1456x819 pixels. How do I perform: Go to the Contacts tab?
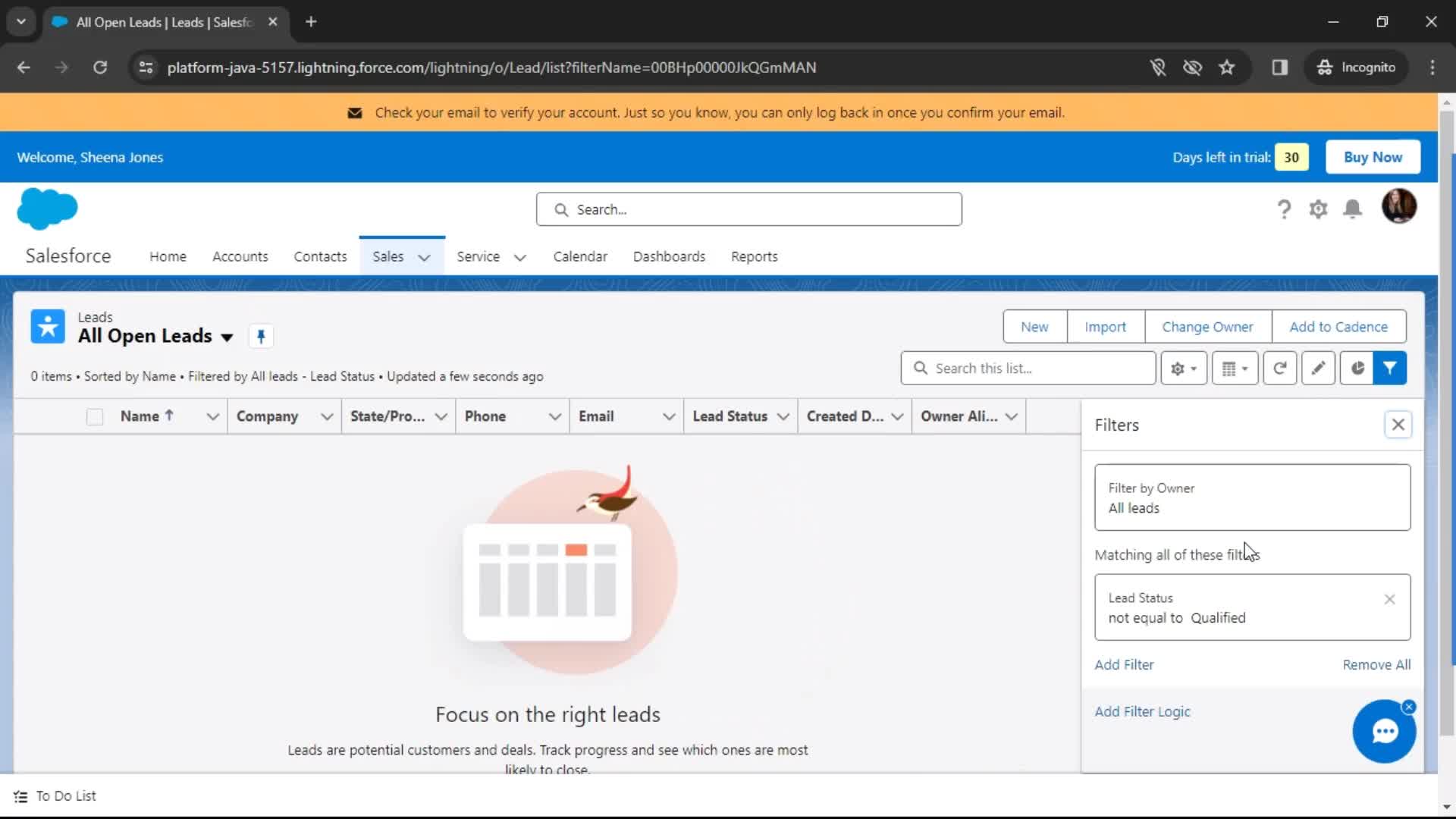coord(320,257)
